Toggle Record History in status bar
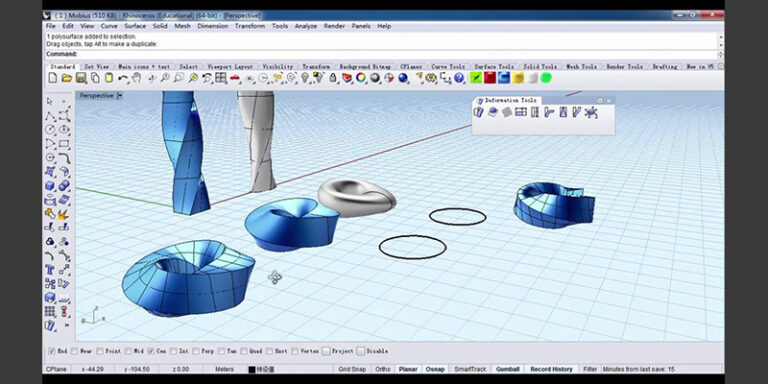 [x=552, y=369]
